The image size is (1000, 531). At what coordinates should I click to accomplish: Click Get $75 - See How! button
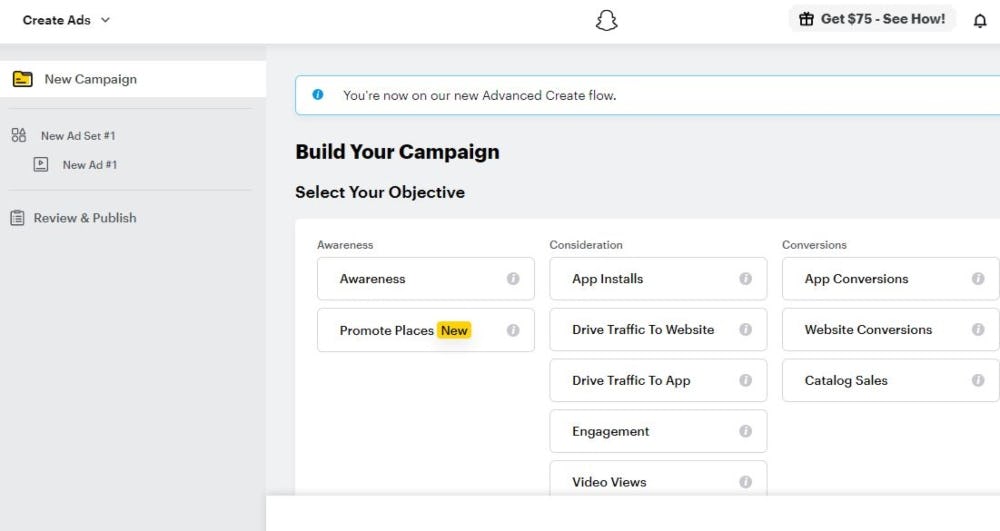[872, 19]
